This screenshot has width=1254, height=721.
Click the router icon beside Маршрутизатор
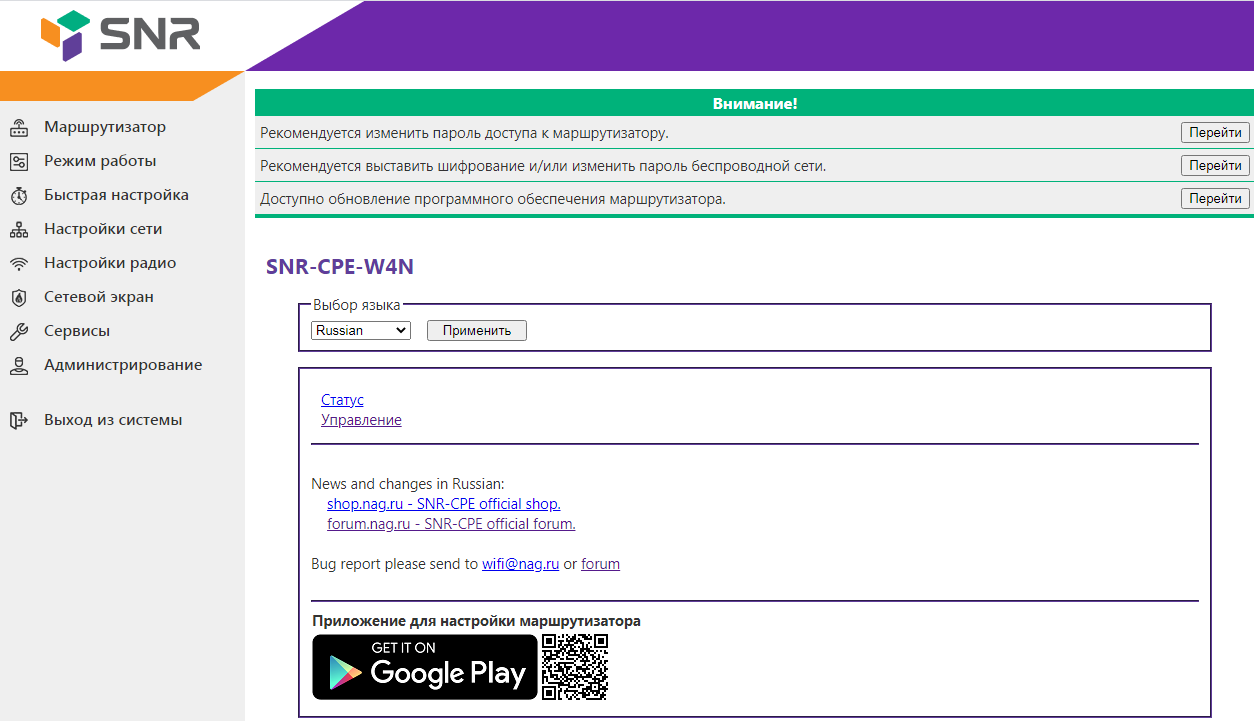(18, 128)
